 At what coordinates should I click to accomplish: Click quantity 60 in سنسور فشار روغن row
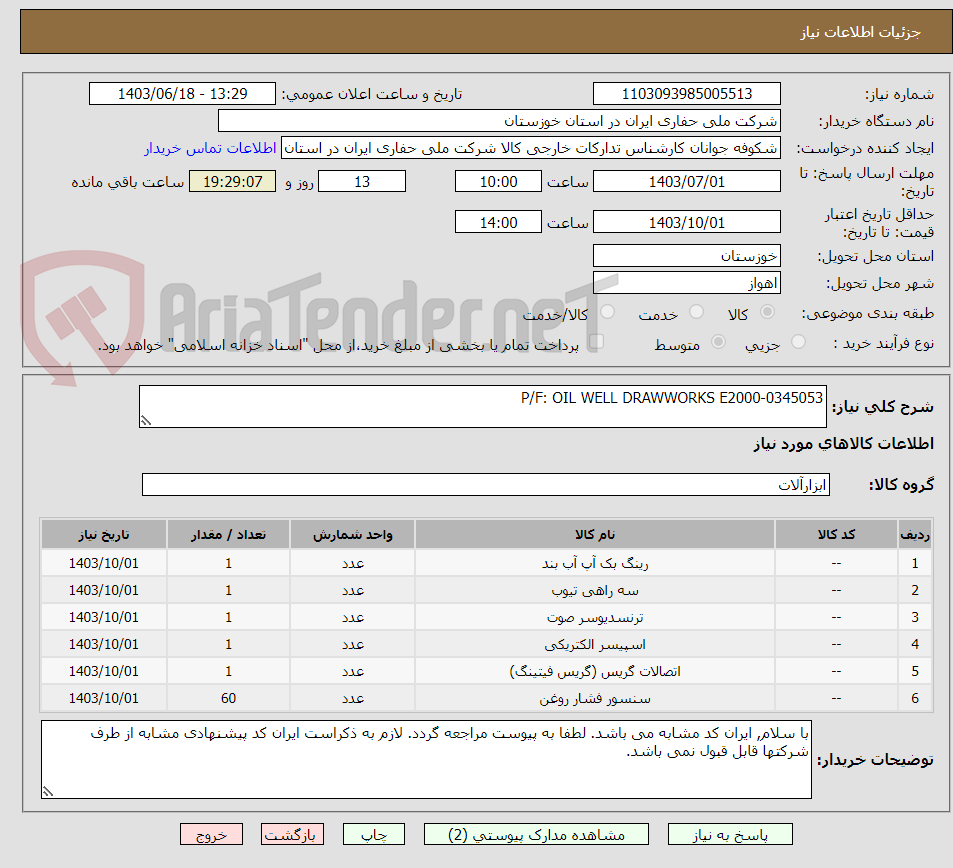point(229,698)
